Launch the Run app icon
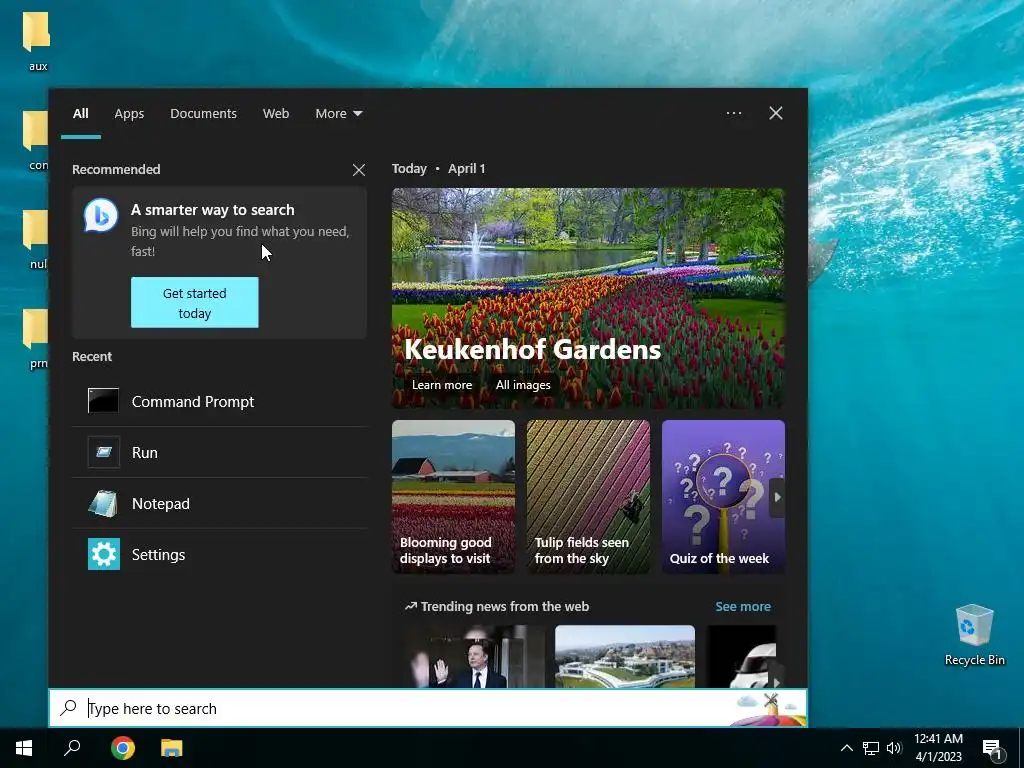The width and height of the screenshot is (1024, 768). (x=104, y=453)
